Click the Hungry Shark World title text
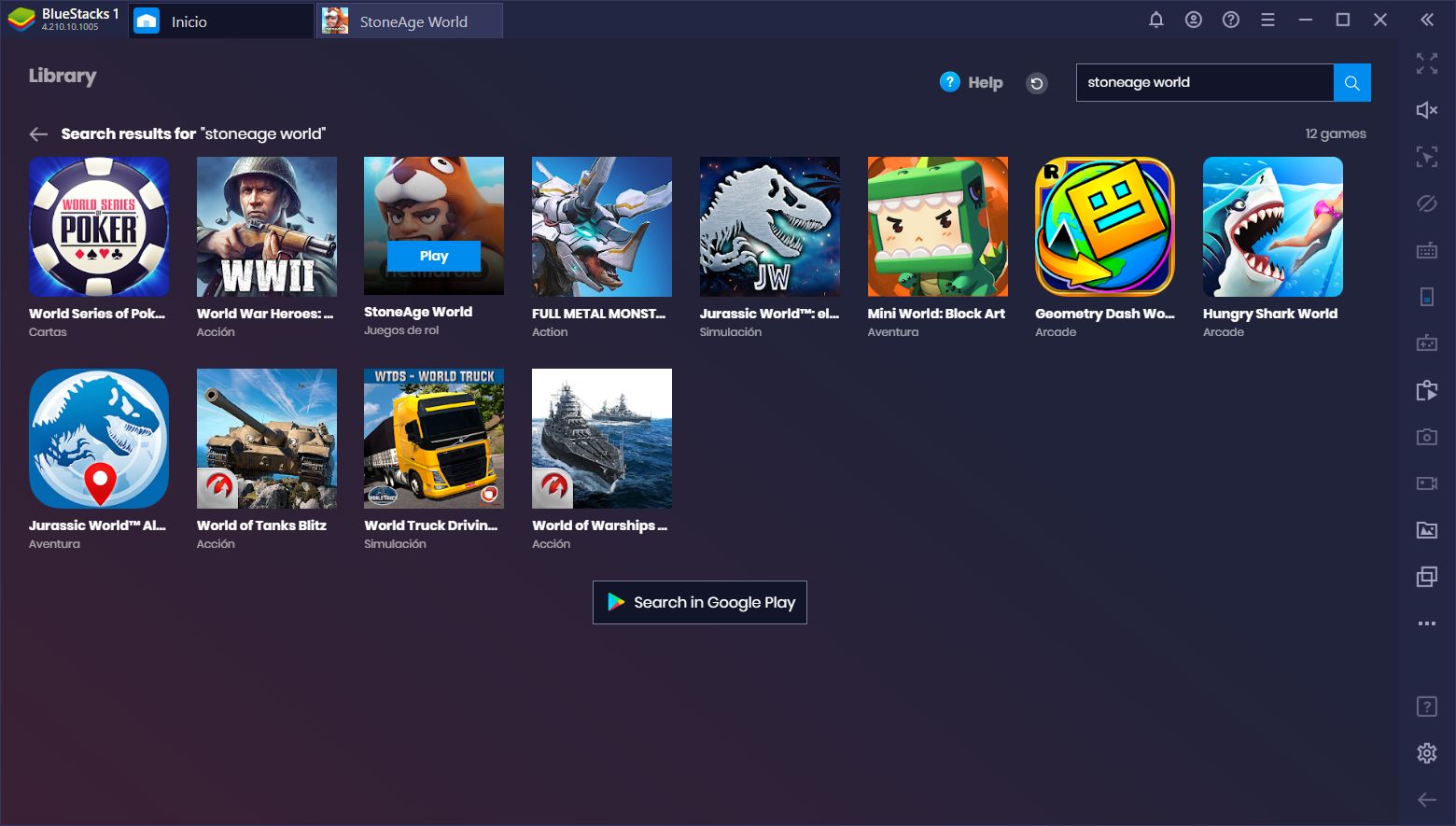The image size is (1456, 826). click(x=1270, y=314)
